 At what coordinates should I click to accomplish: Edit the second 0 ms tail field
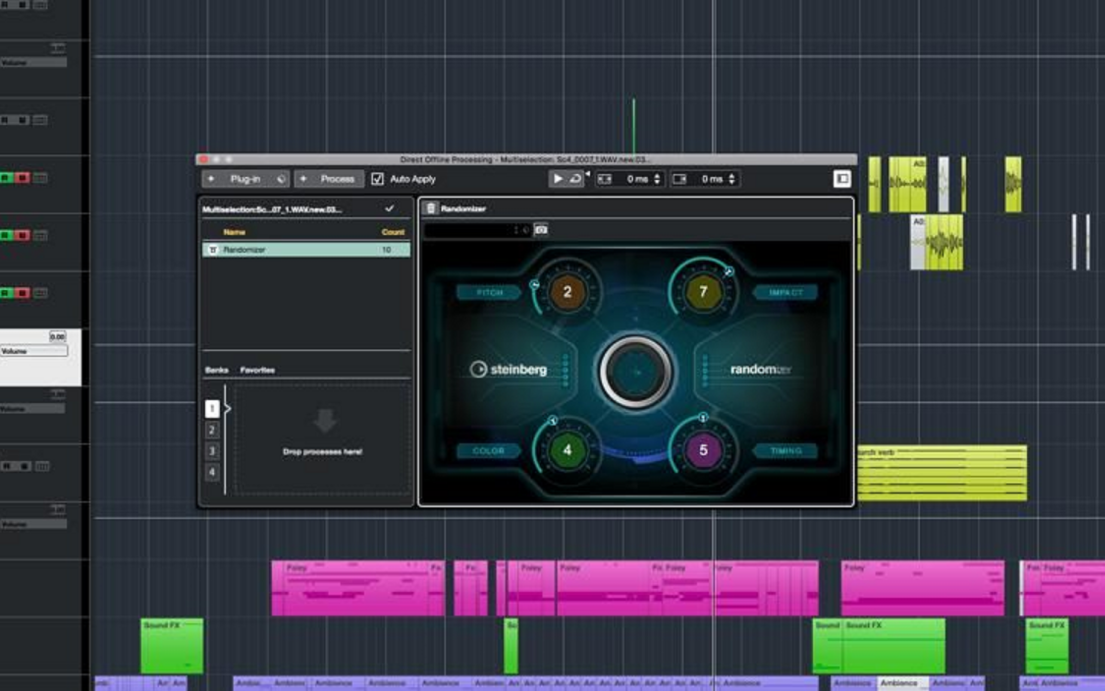[x=711, y=179]
